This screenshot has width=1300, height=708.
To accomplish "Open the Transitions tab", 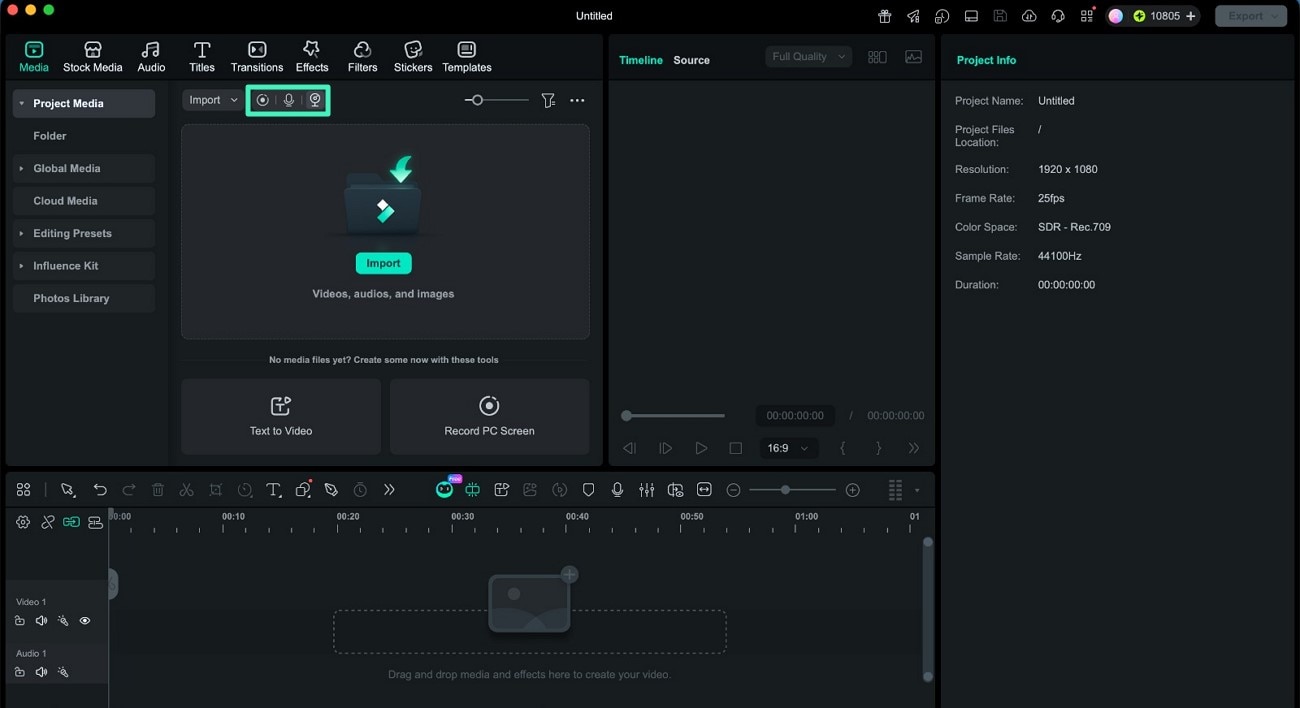I will (x=257, y=57).
